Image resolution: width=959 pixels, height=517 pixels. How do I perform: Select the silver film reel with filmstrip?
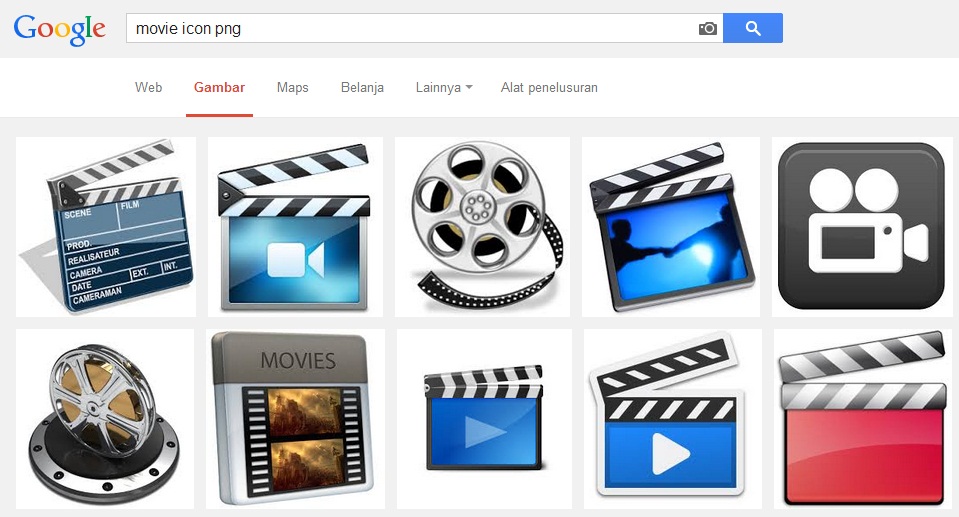click(483, 226)
